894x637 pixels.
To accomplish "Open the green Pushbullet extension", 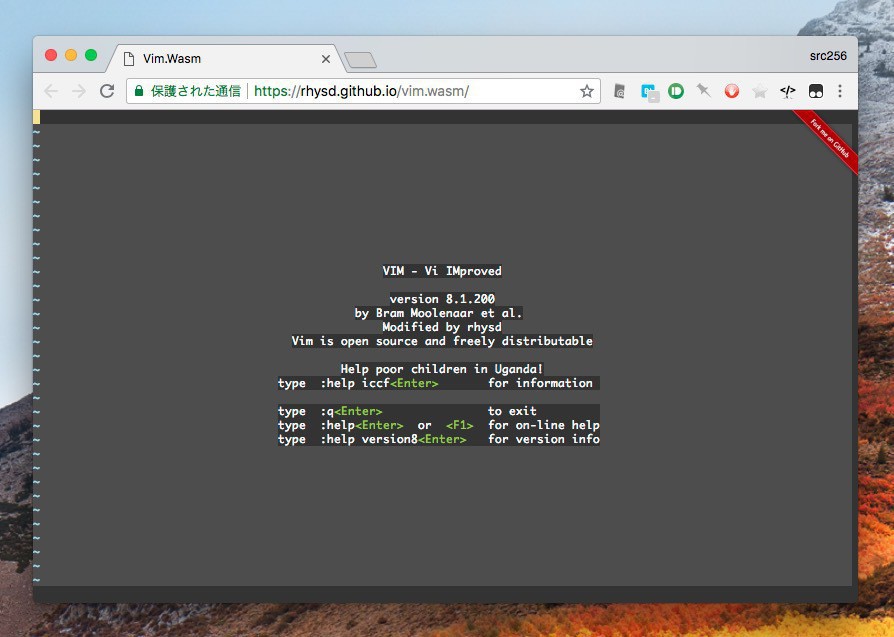I will point(676,91).
